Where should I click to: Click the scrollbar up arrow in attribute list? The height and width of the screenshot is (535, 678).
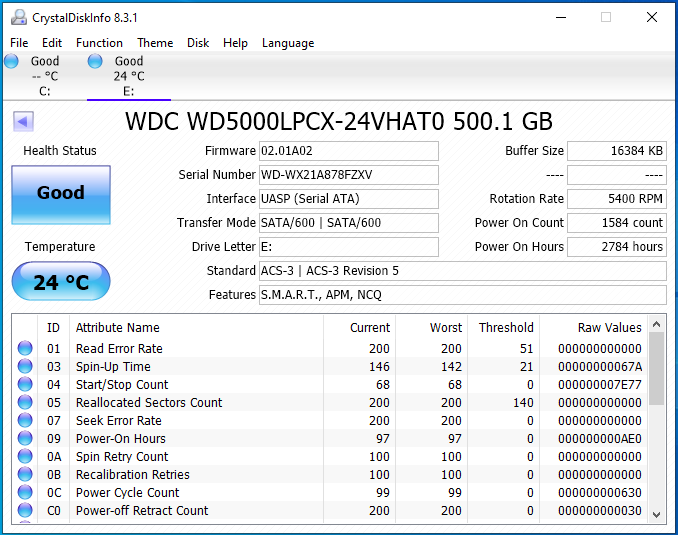[657, 325]
